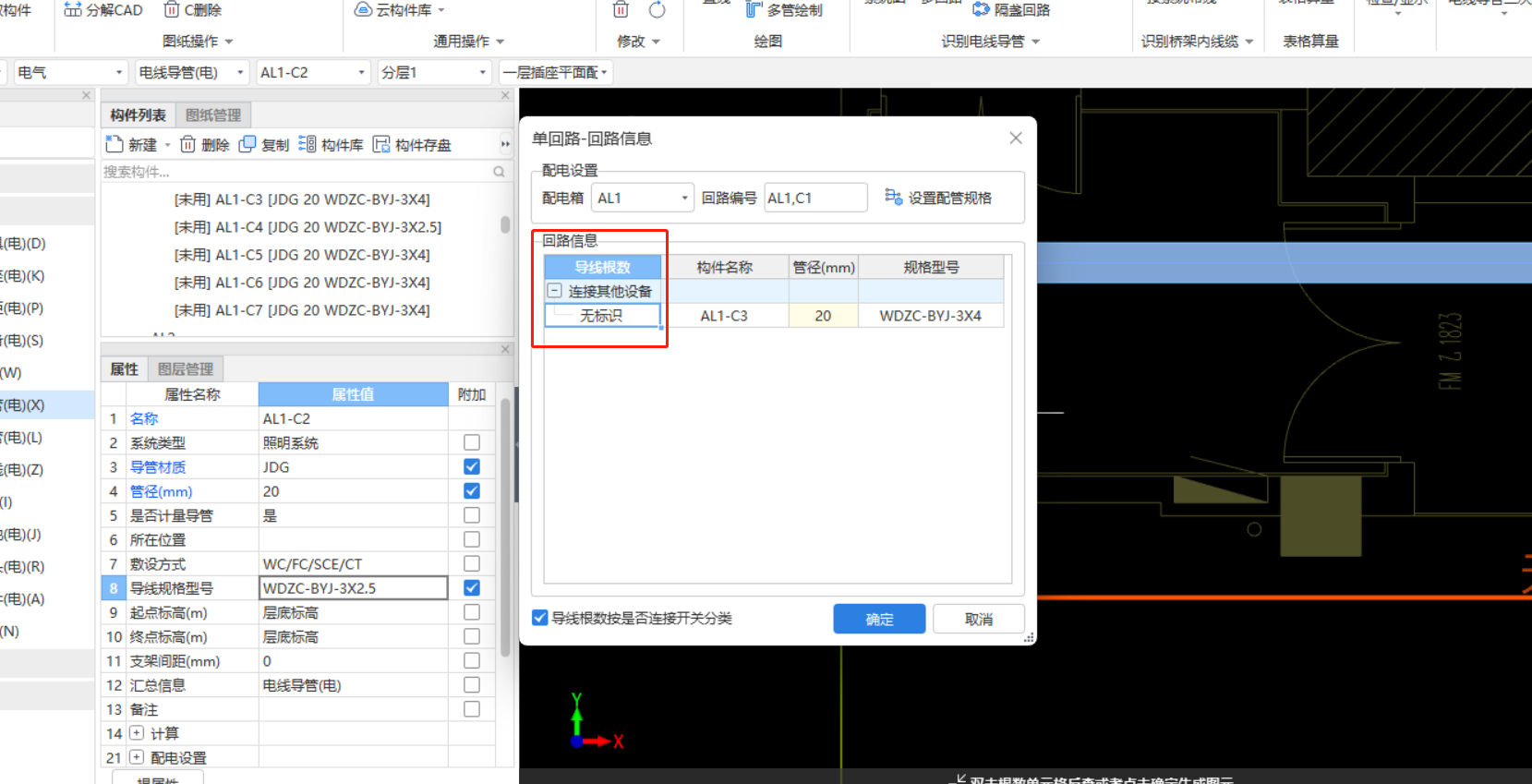This screenshot has width=1532, height=784.
Task: Click 设置配管规格 in circuit dialog
Action: (x=938, y=198)
